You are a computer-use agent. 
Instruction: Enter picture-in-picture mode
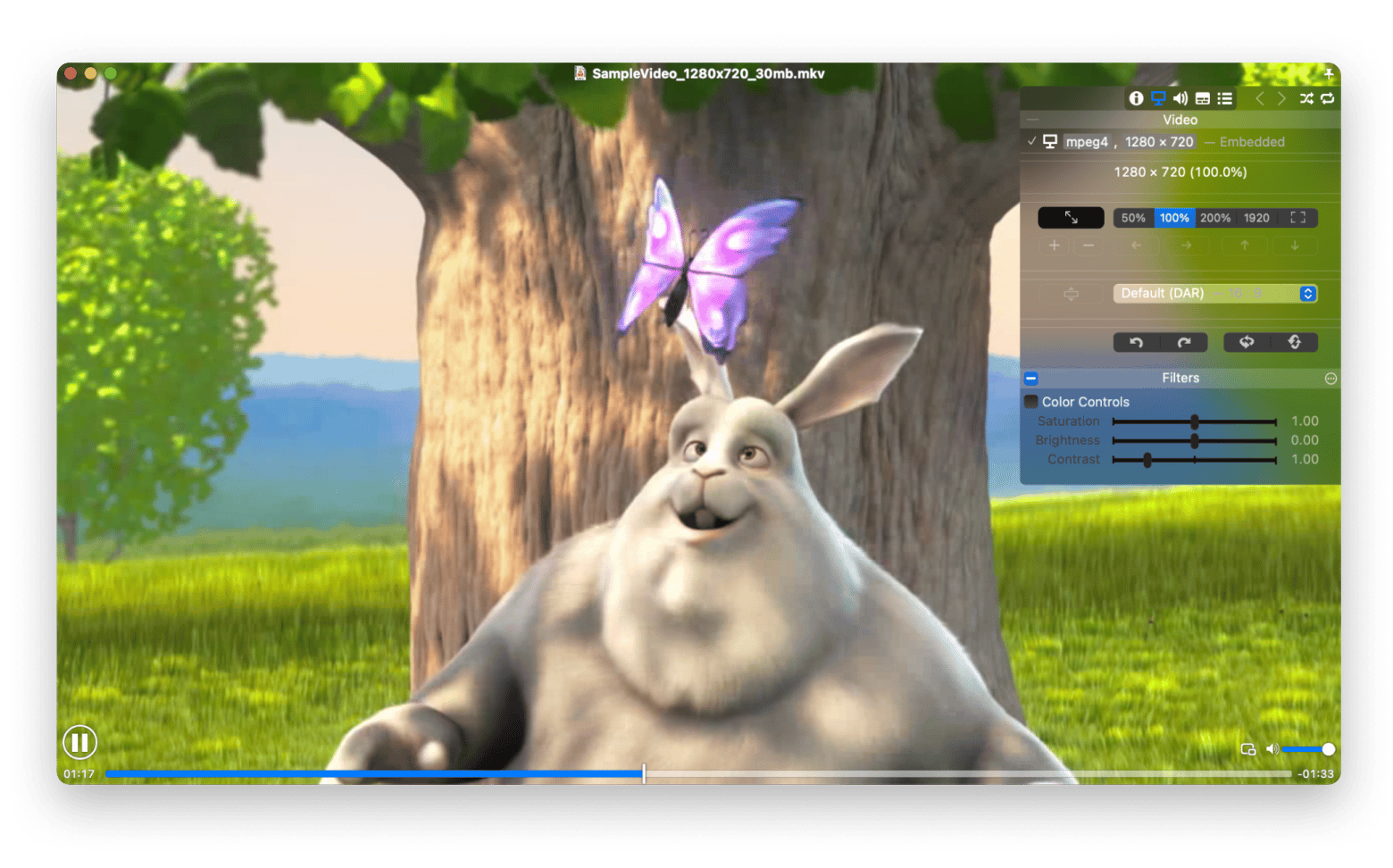1248,749
